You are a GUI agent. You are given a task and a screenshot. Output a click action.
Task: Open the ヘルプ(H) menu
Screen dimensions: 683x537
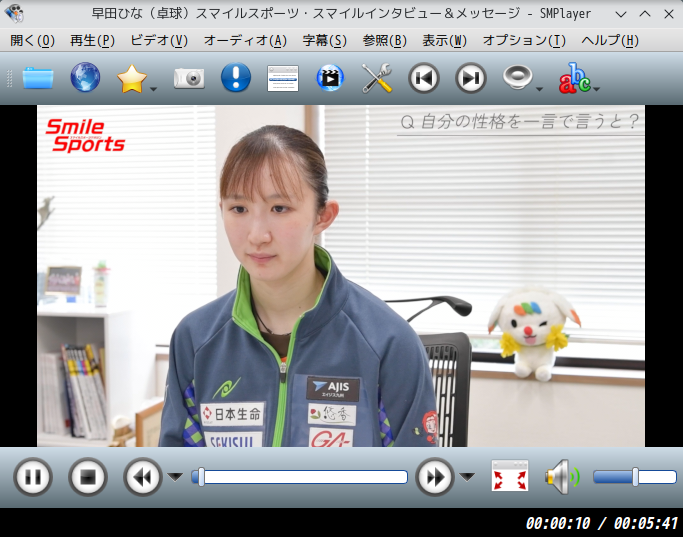610,41
